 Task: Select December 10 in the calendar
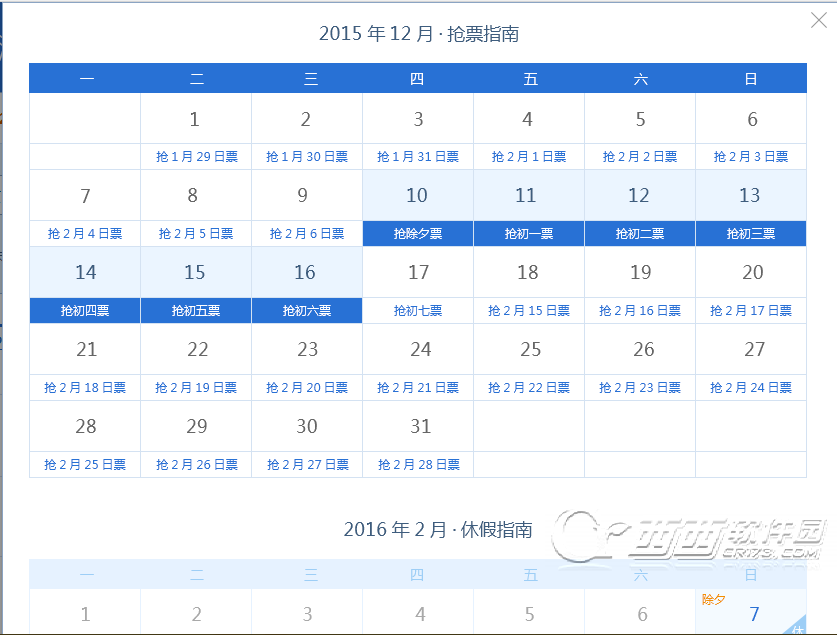(x=417, y=195)
